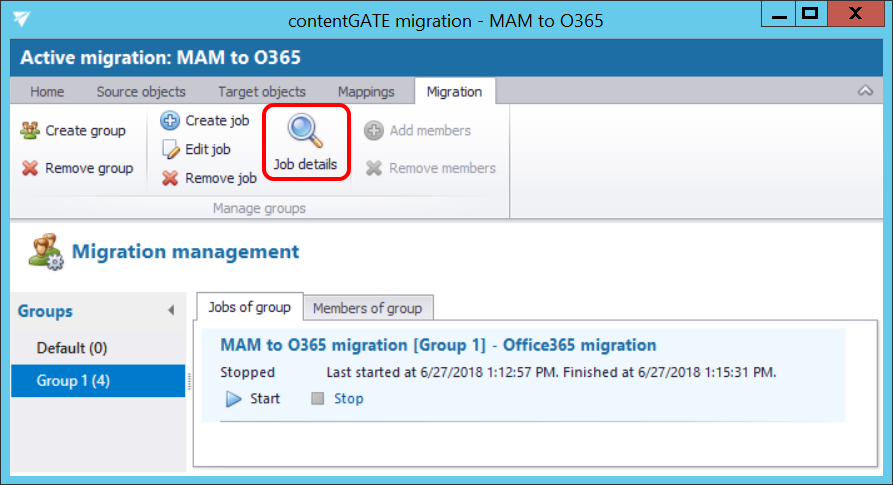Select the Jobs of group tab

click(248, 307)
